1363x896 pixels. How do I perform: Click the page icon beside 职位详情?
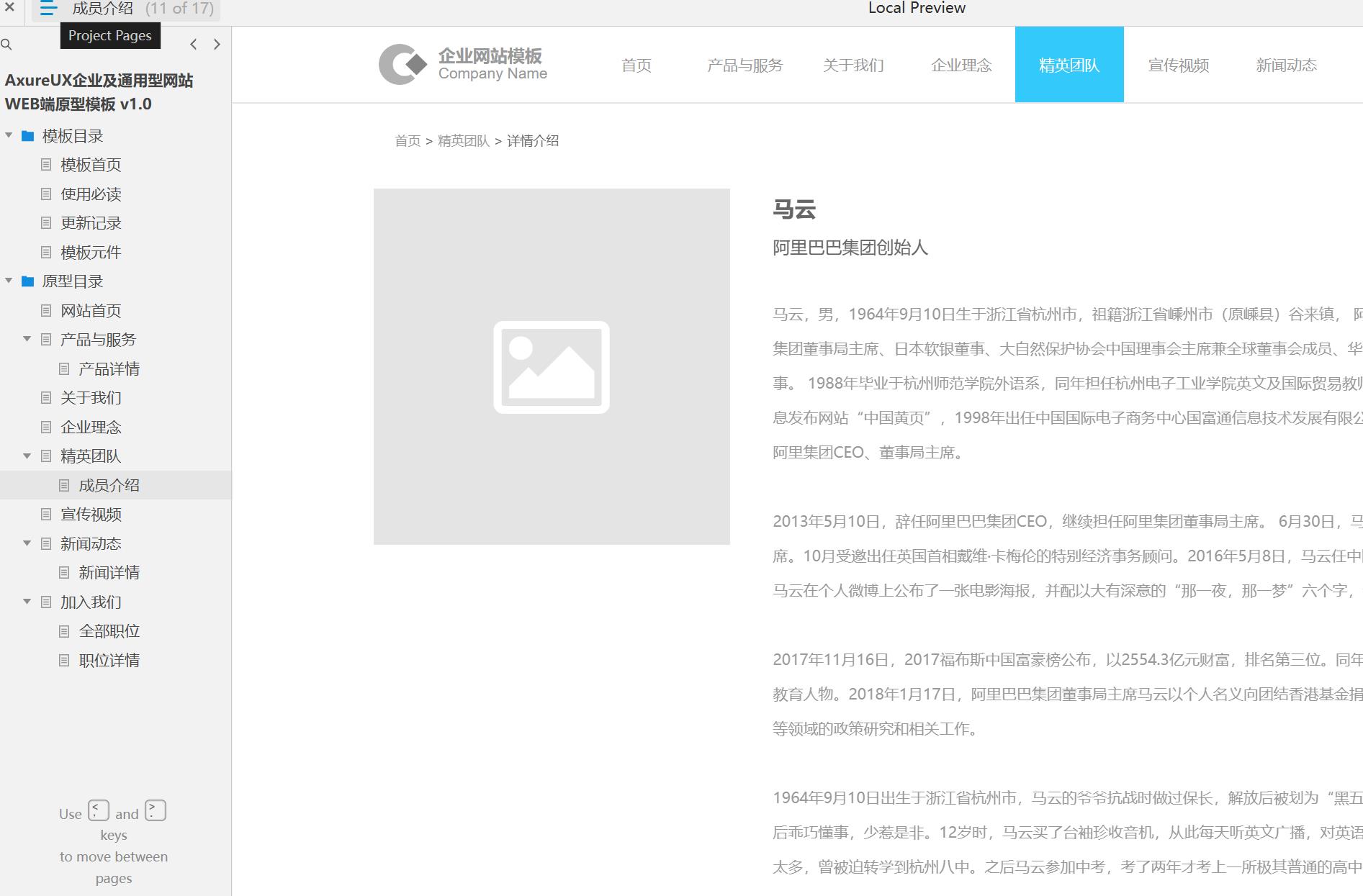point(64,661)
